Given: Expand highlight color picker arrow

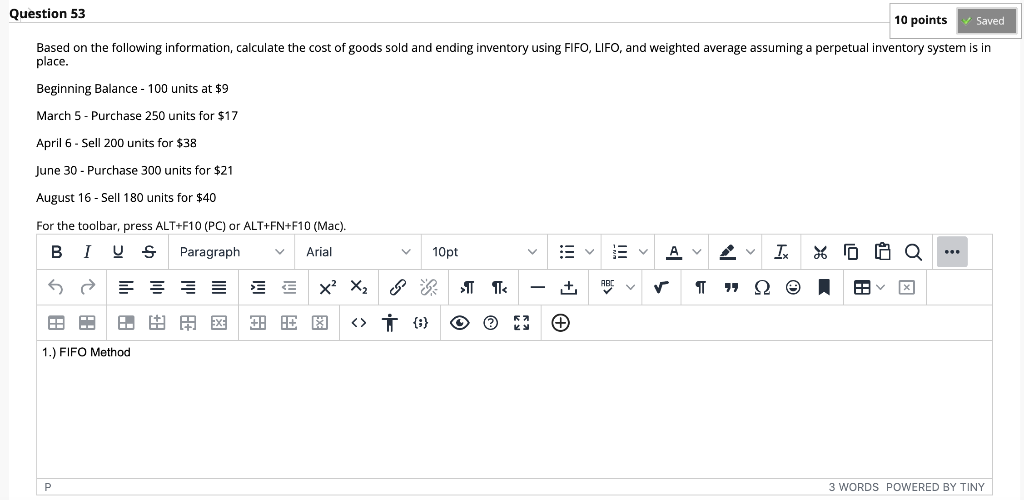Looking at the screenshot, I should (x=750, y=252).
